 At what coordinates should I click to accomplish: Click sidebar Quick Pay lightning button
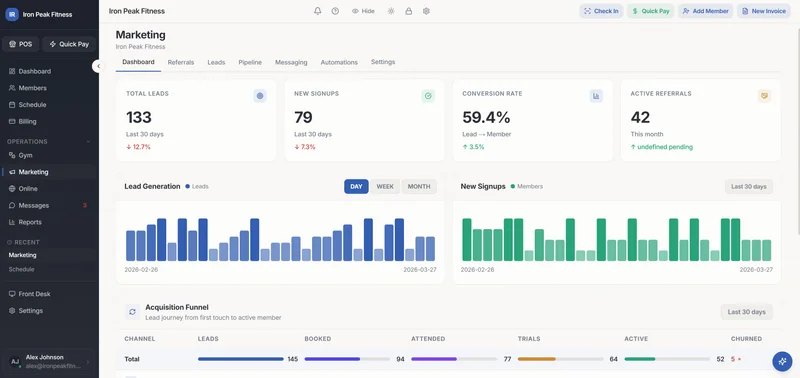tap(69, 44)
